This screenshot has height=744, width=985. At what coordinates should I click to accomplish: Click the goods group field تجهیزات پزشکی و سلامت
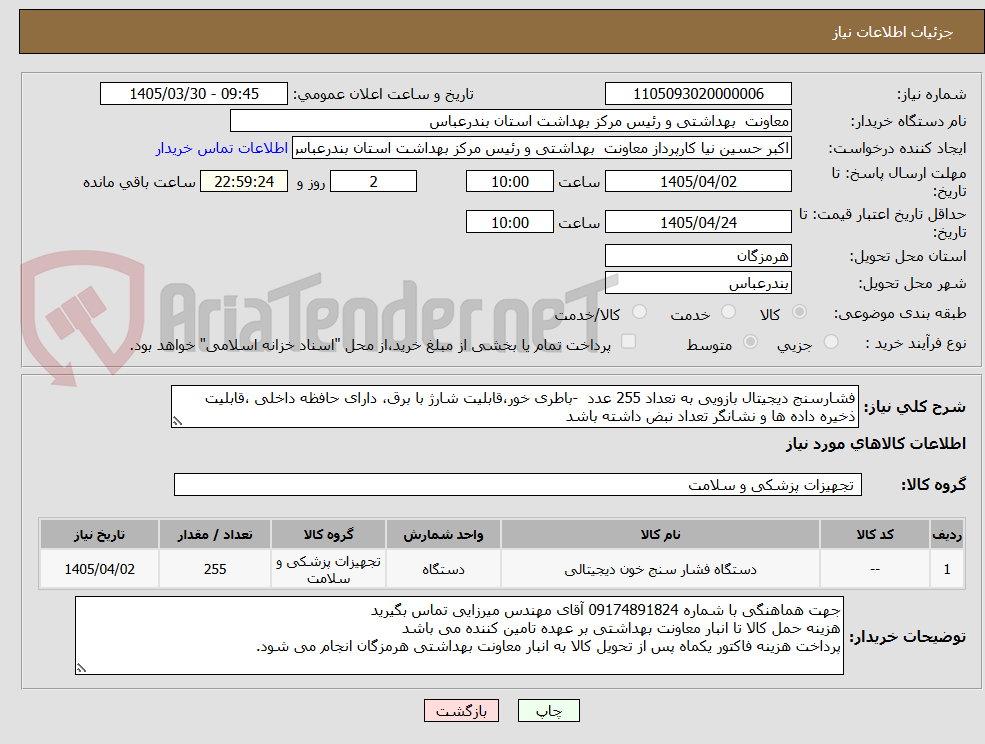[x=518, y=485]
